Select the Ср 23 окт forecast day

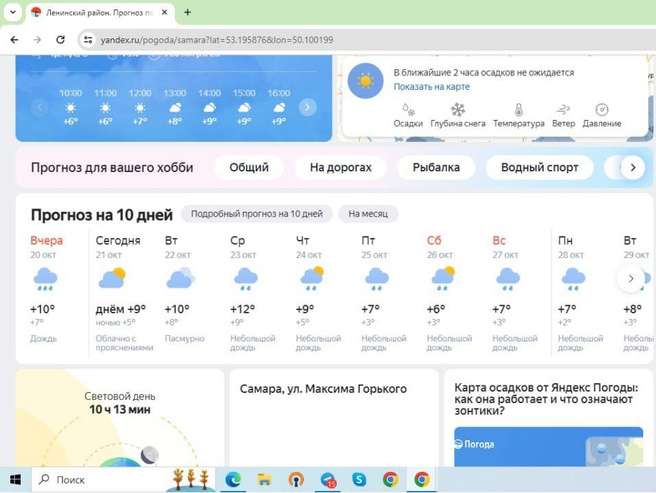(253, 293)
